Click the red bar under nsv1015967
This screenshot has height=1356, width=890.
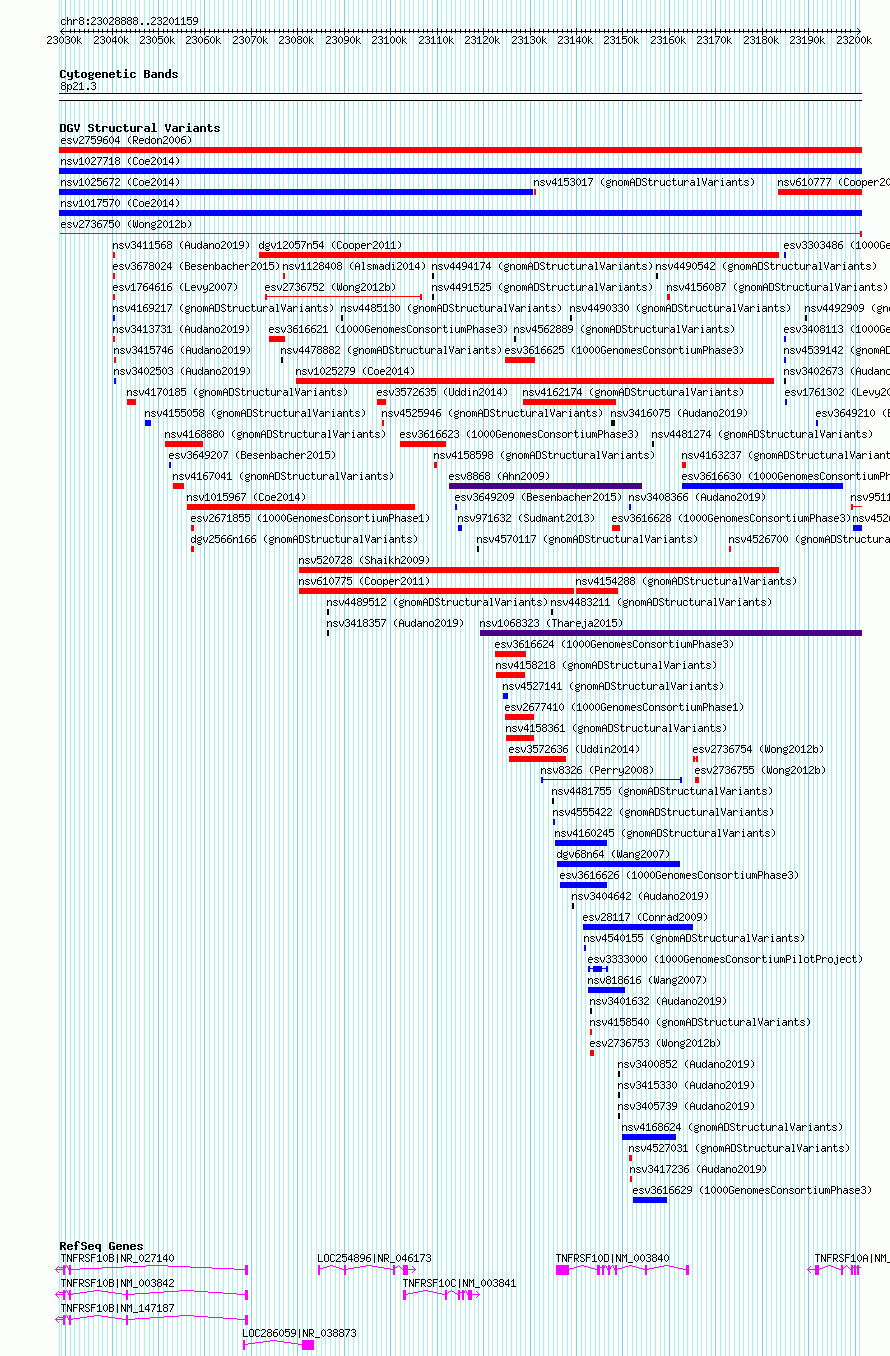click(301, 507)
